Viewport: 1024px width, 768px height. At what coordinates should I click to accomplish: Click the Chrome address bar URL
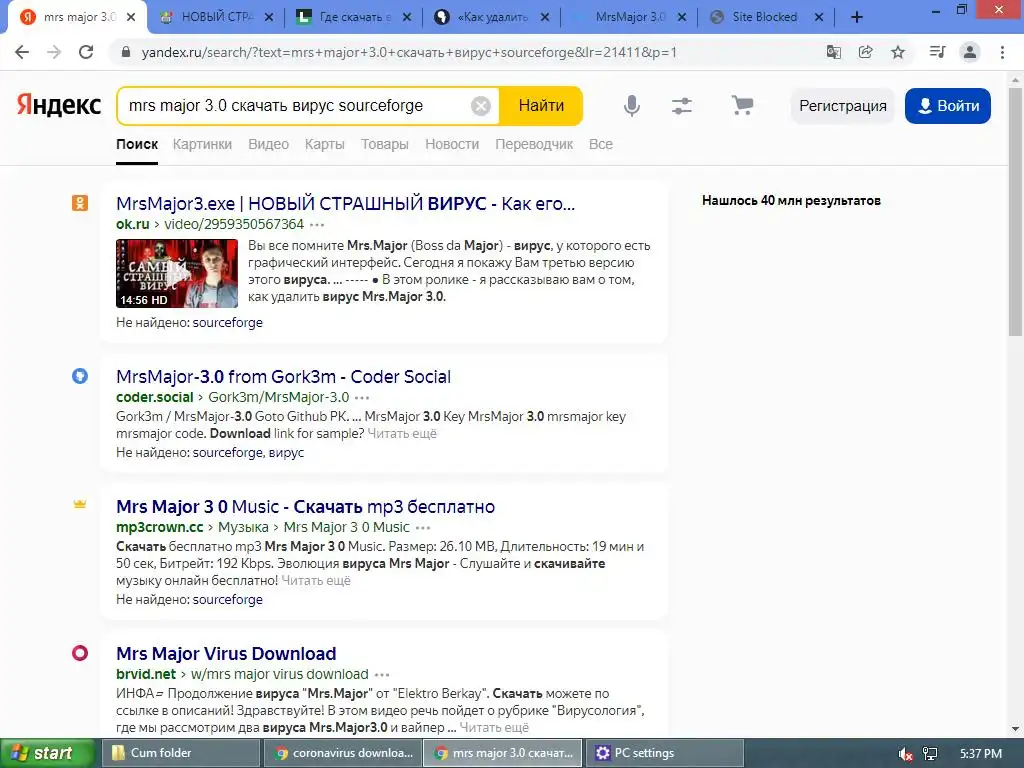409,52
